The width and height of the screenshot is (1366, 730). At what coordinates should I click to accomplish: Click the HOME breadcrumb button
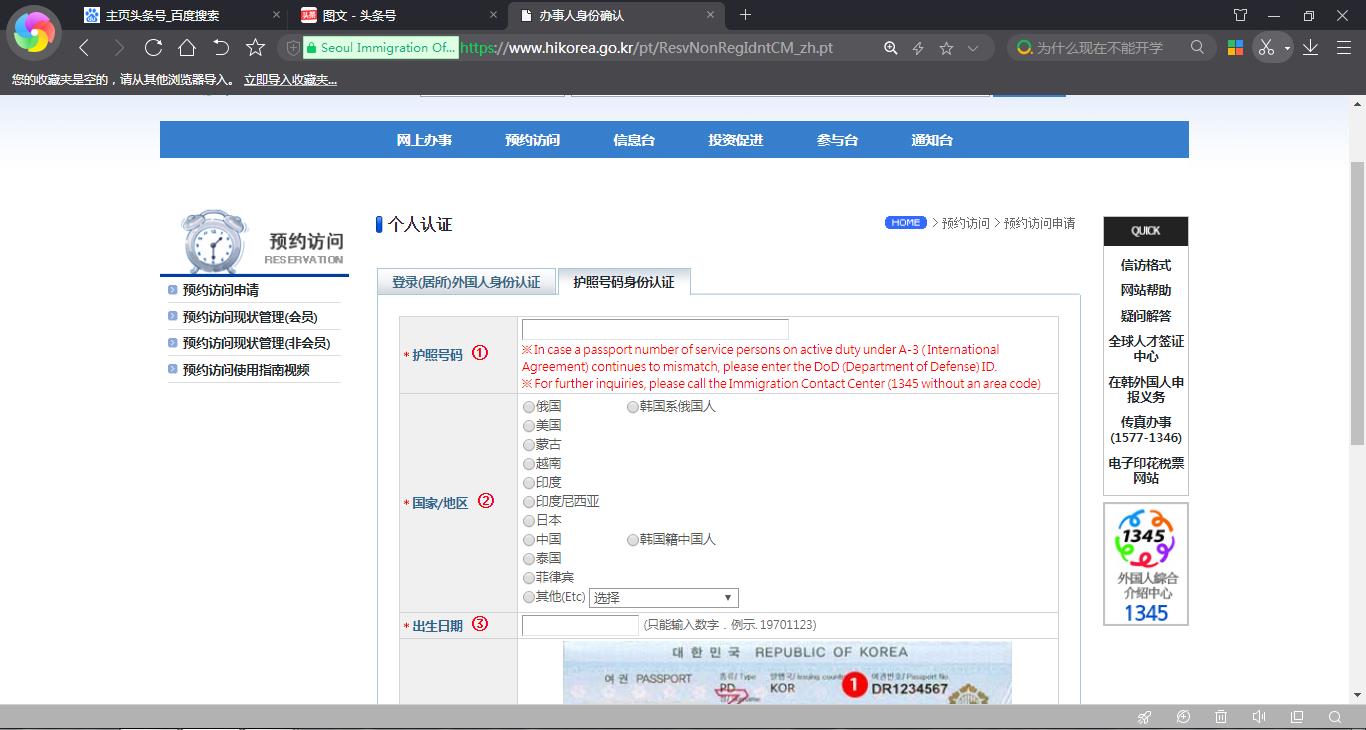click(905, 222)
